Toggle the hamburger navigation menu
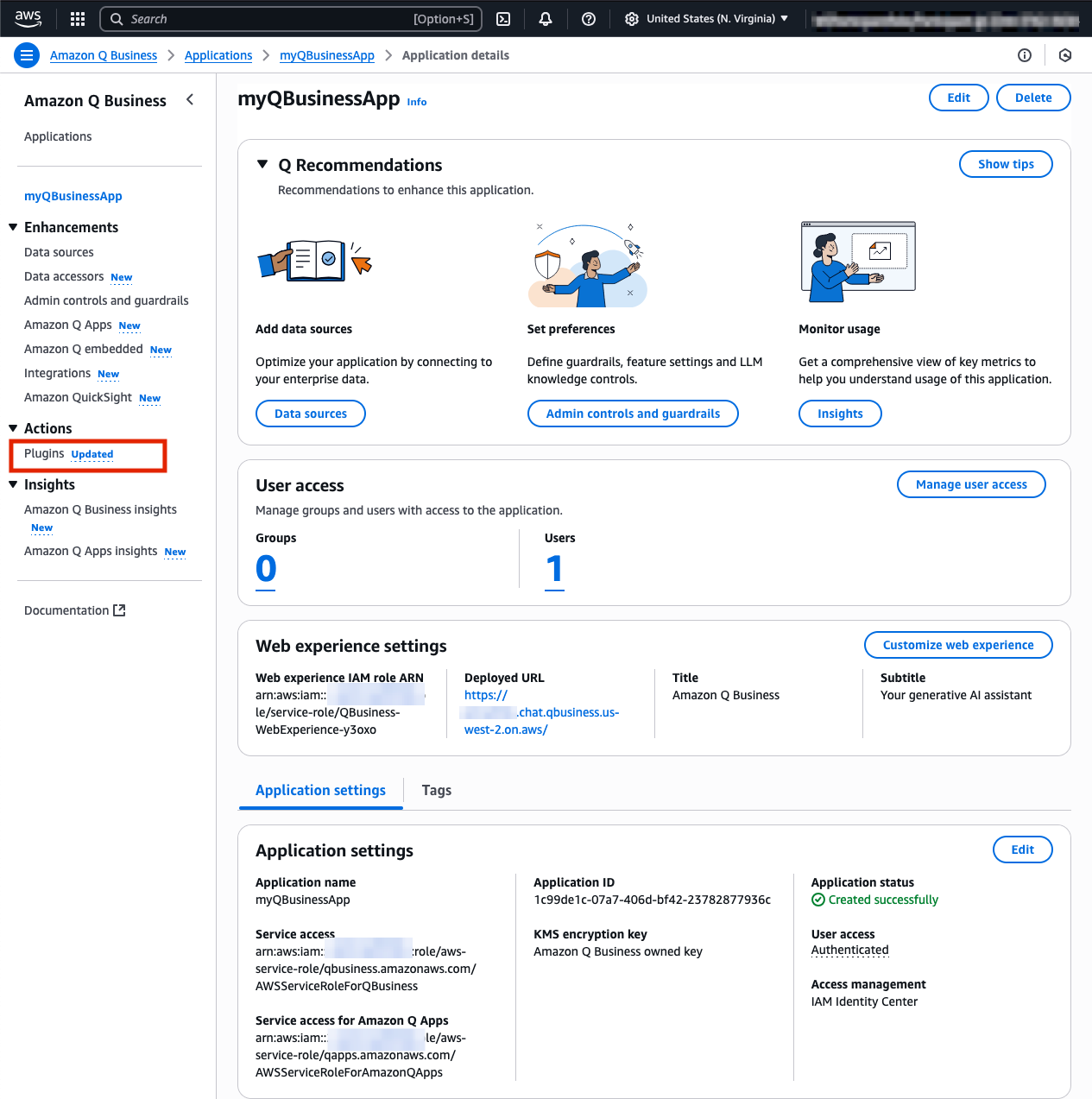Viewport: 1092px width, 1099px height. coord(27,55)
